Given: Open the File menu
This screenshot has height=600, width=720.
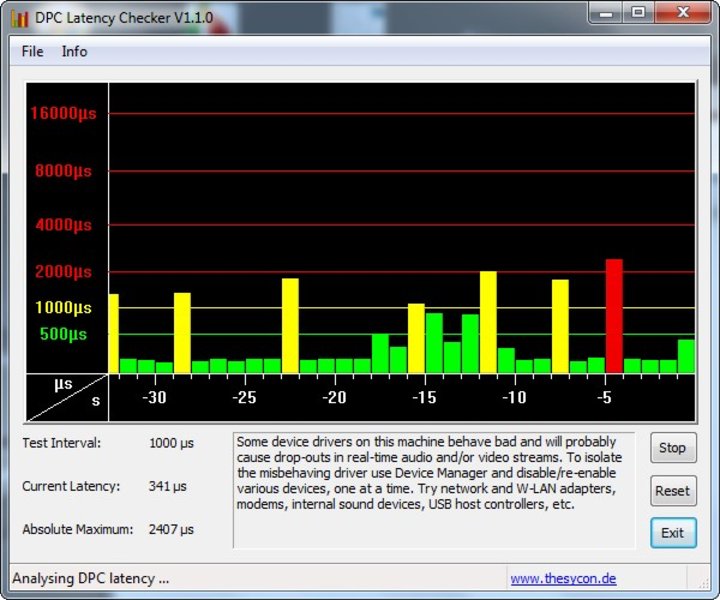Looking at the screenshot, I should coord(32,51).
